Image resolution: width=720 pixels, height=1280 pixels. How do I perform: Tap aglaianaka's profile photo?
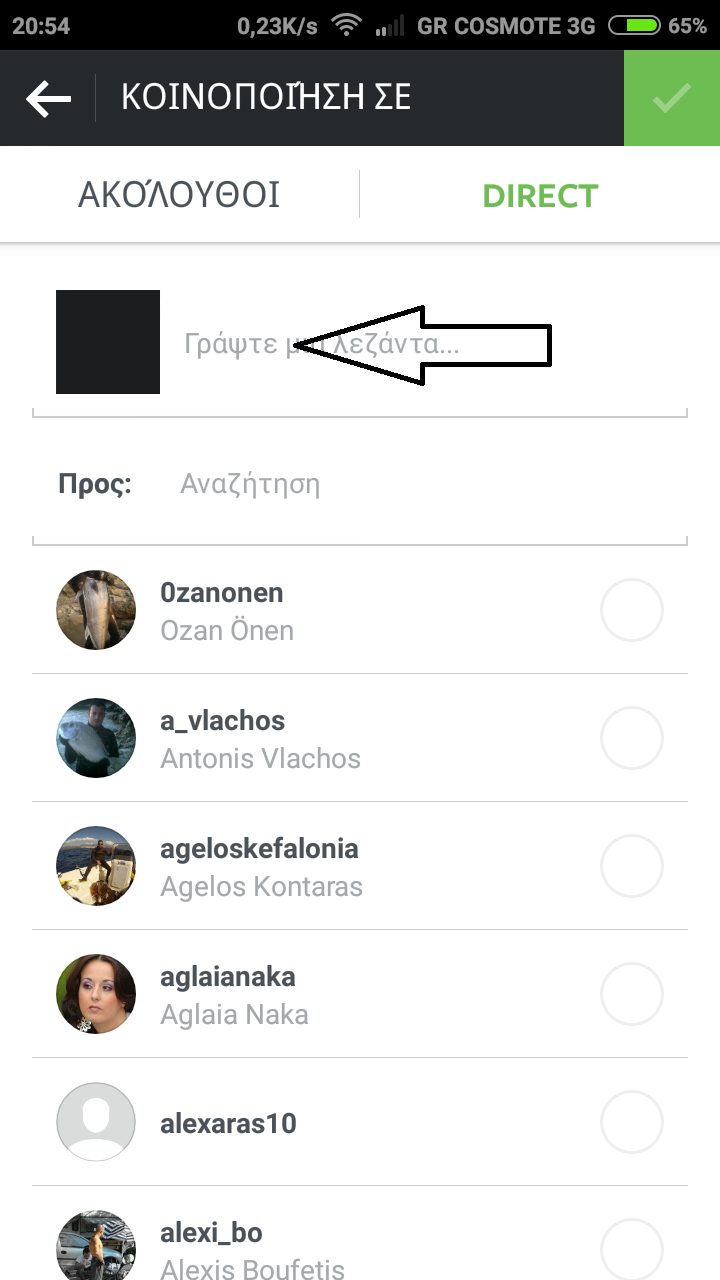click(x=96, y=994)
